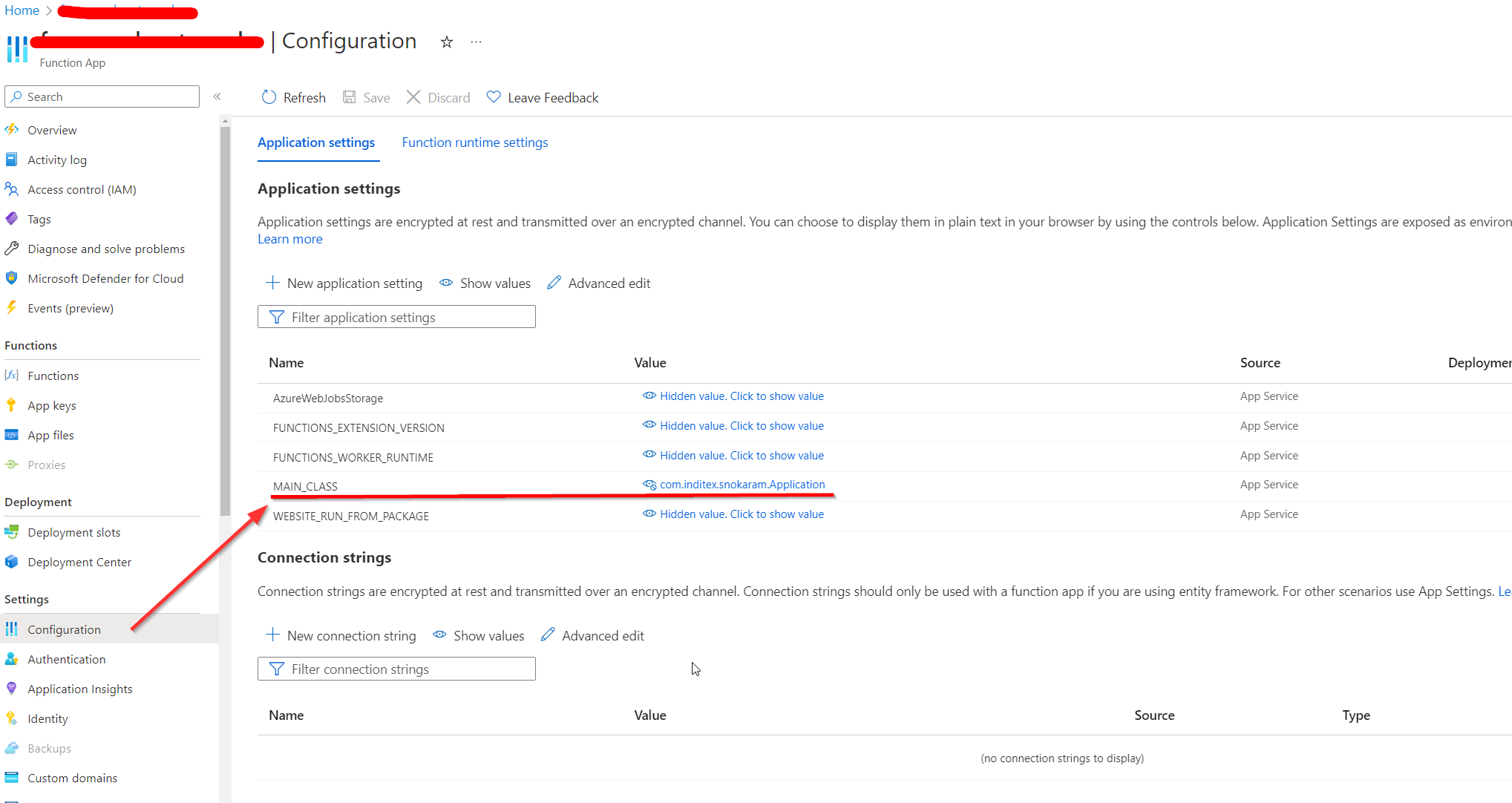This screenshot has width=1512, height=803.
Task: Open App keys in sidebar
Action: click(x=51, y=405)
